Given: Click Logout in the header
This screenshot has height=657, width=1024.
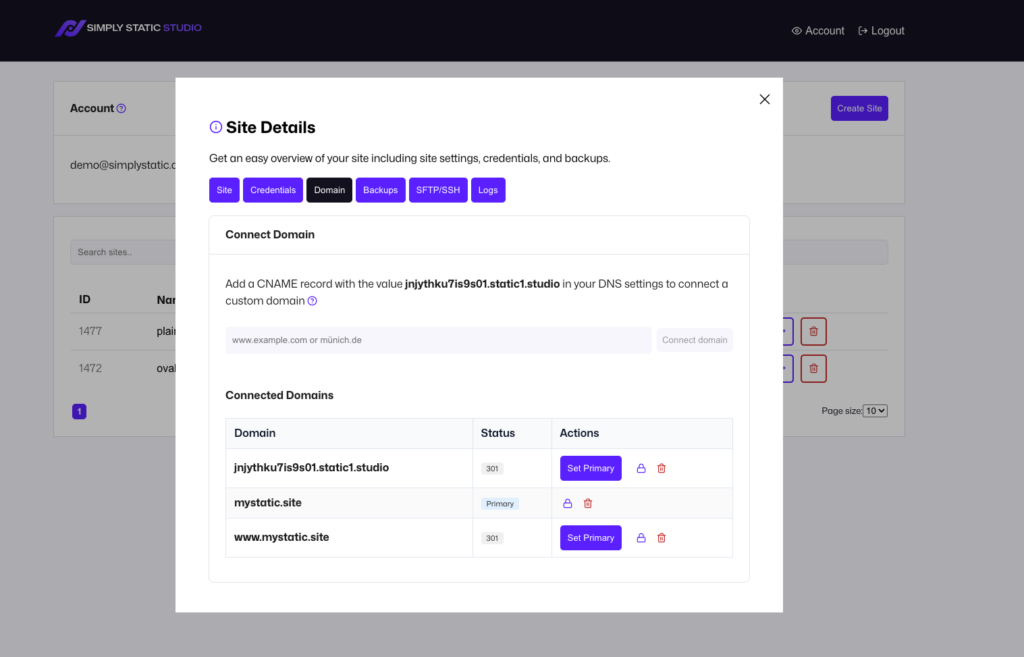Looking at the screenshot, I should coord(881,30).
